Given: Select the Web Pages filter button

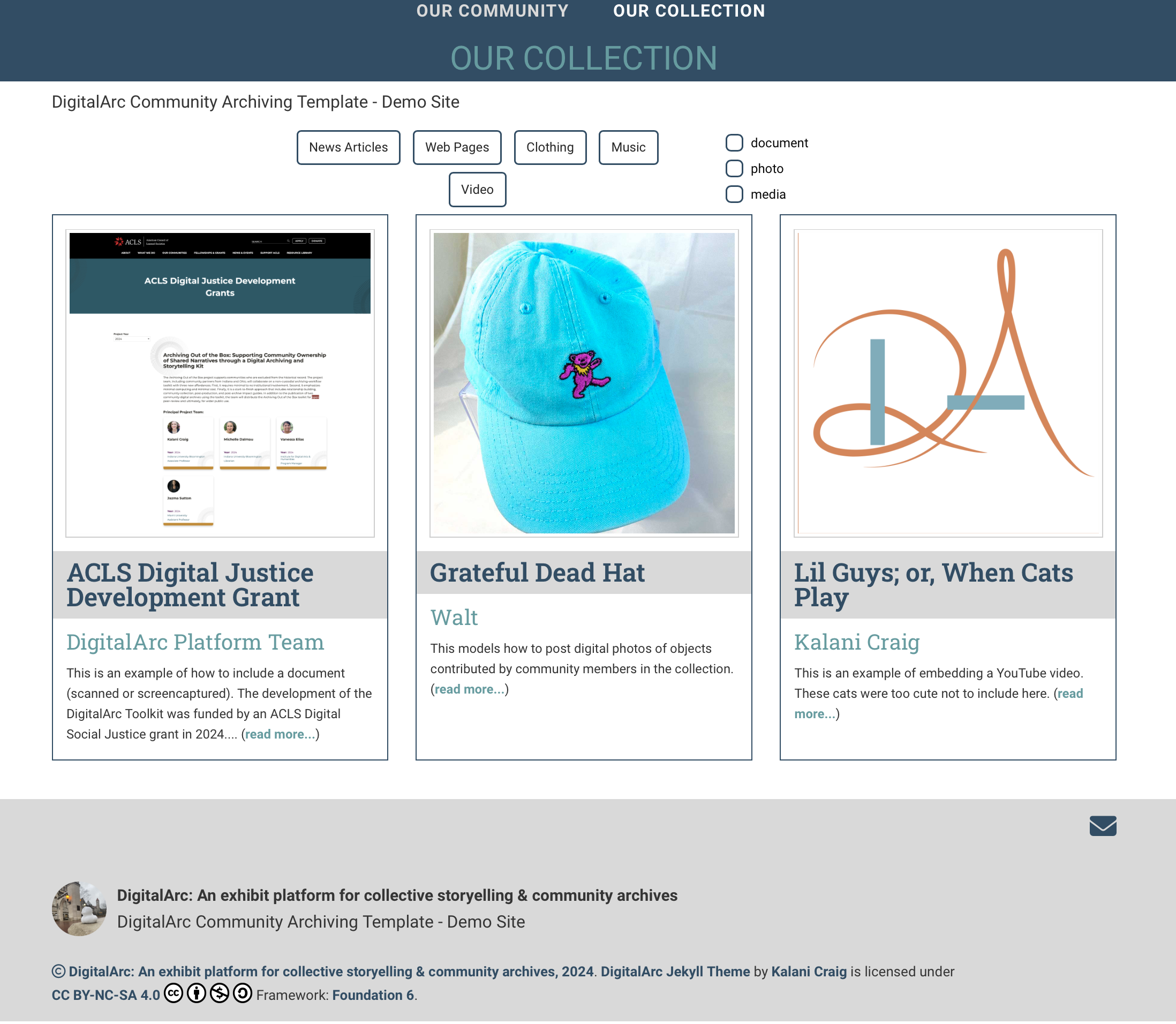Looking at the screenshot, I should 457,147.
